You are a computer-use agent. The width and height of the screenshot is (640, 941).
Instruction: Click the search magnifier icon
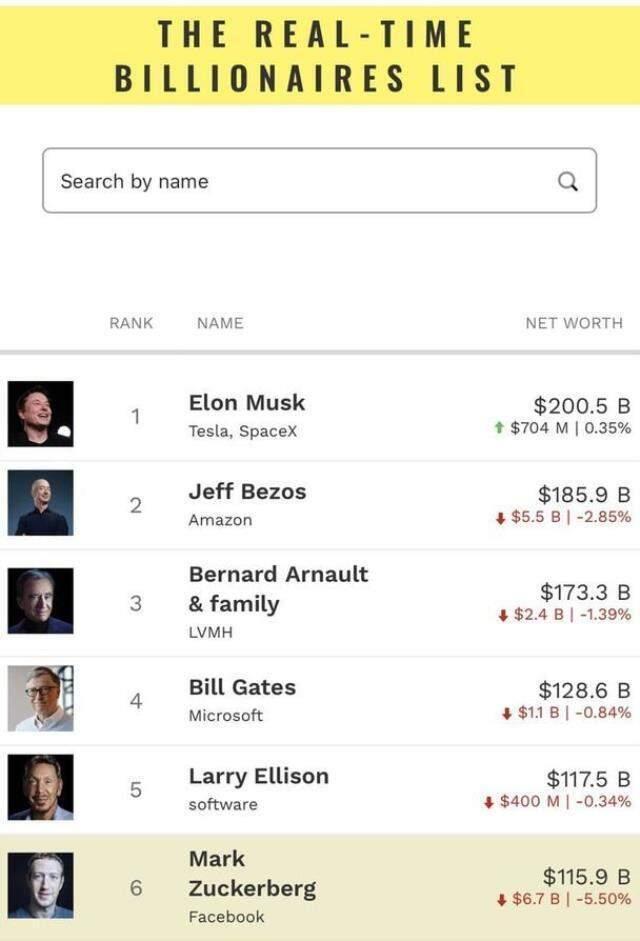(567, 181)
